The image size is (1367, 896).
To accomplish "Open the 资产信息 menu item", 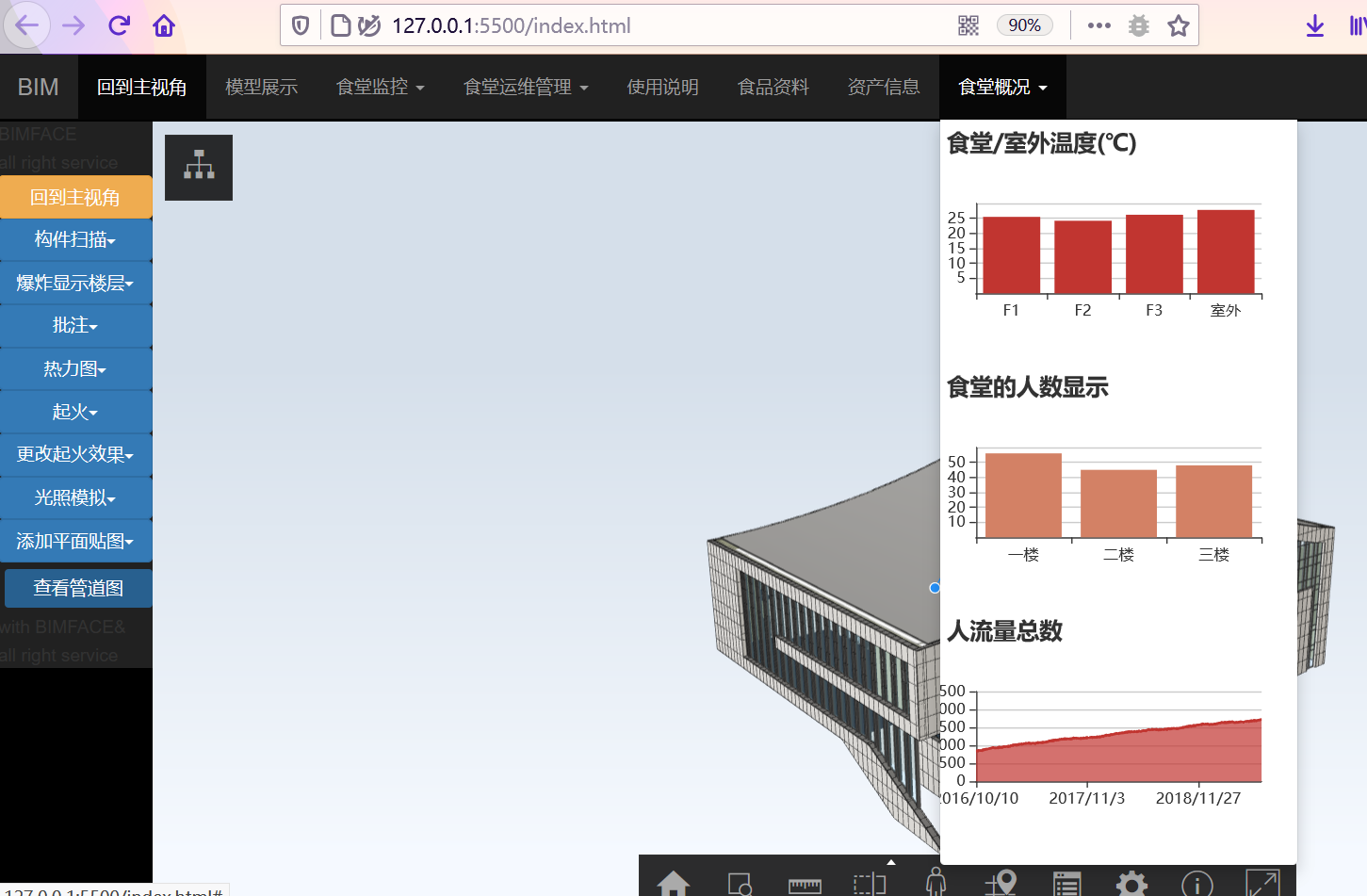I will tap(883, 86).
